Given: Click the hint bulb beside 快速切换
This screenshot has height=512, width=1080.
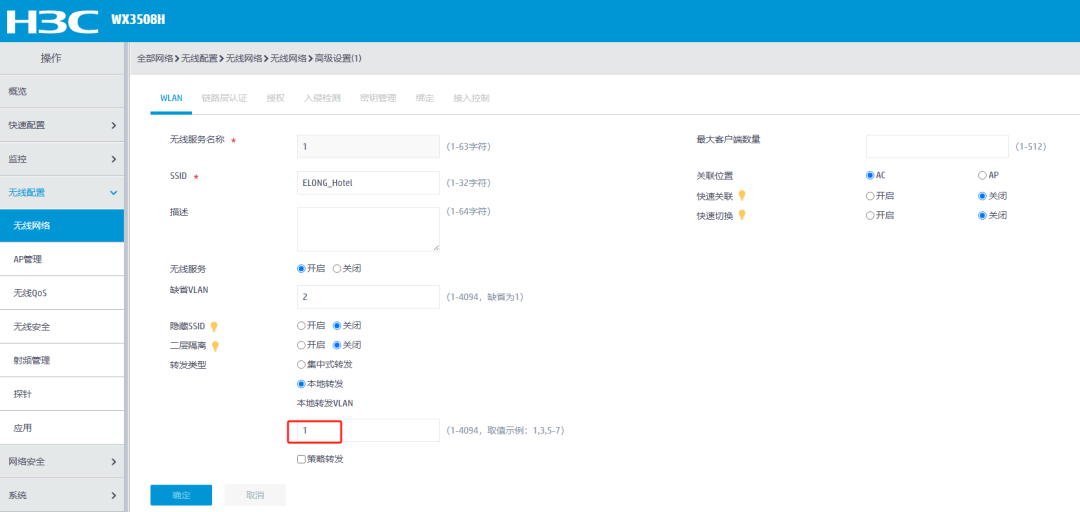Looking at the screenshot, I should (x=742, y=215).
